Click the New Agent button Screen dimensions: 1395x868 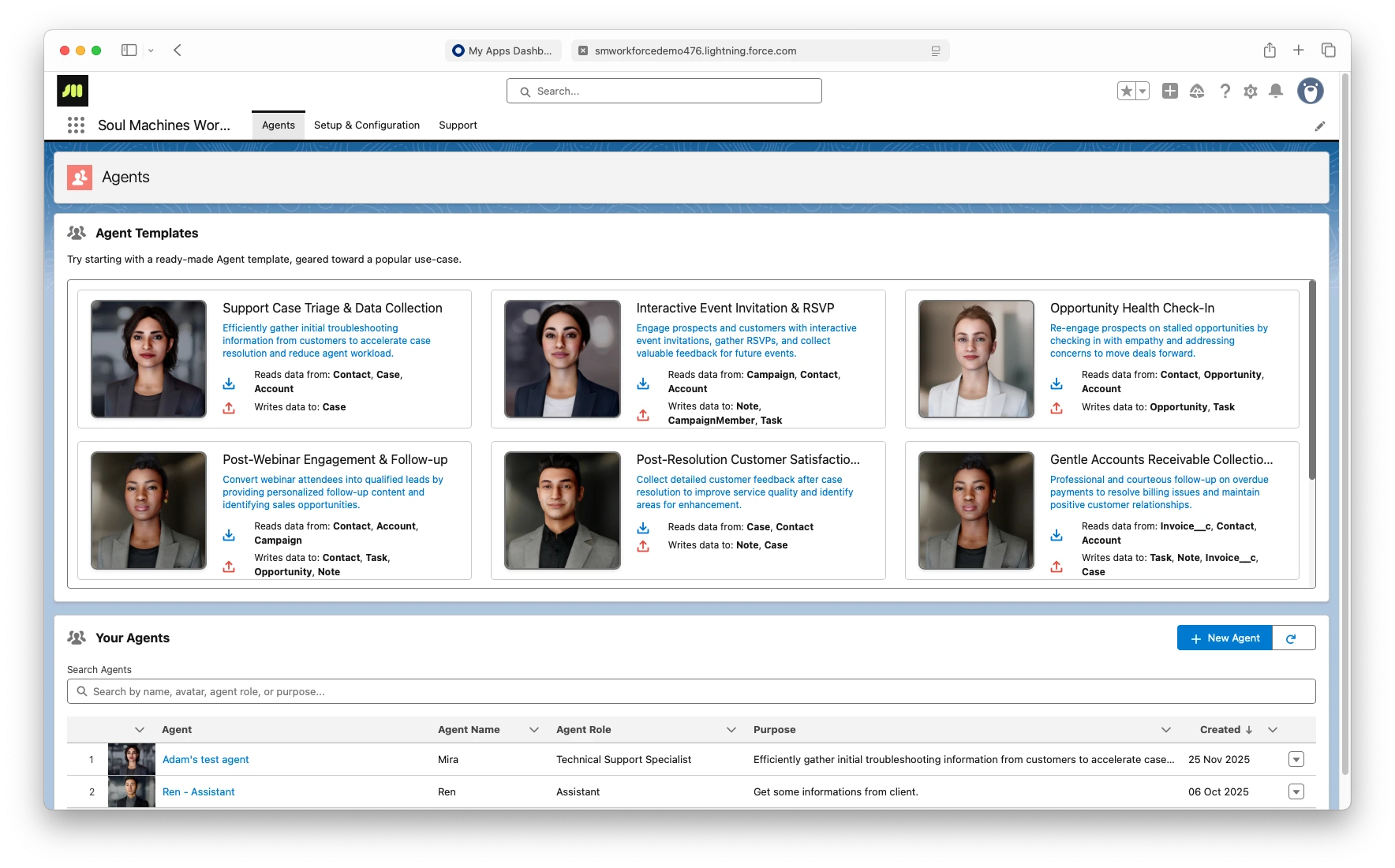click(1225, 638)
